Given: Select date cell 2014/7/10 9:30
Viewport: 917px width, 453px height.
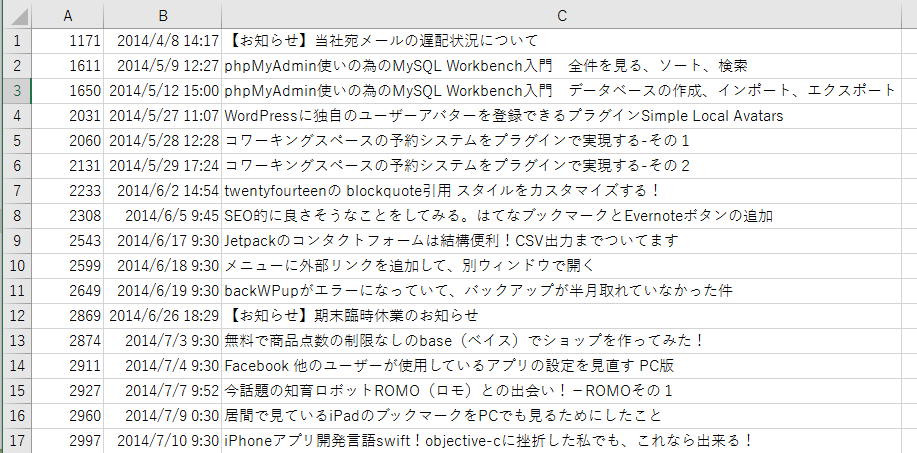Looking at the screenshot, I should (163, 441).
